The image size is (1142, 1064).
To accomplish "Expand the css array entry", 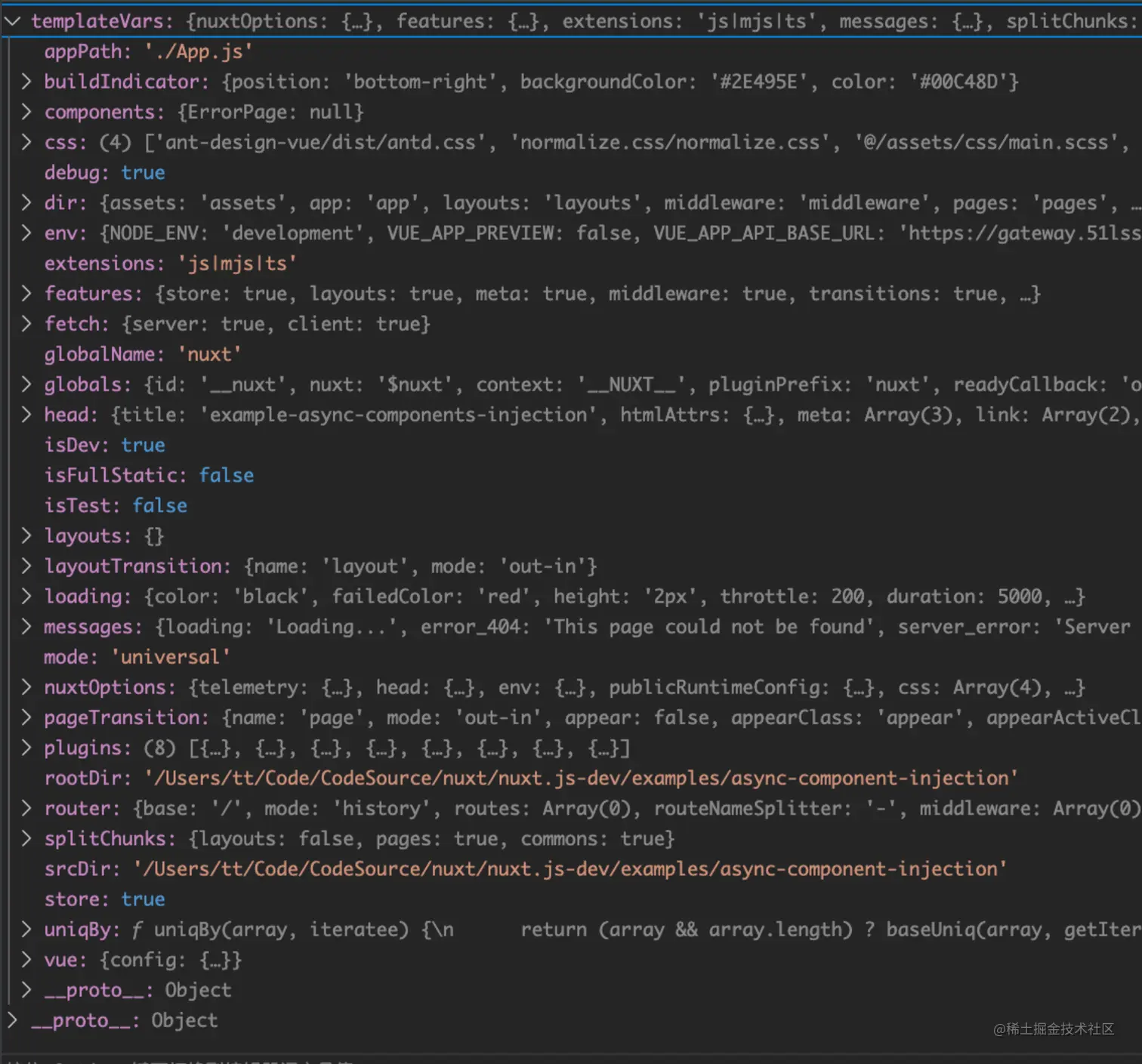I will pyautogui.click(x=26, y=142).
